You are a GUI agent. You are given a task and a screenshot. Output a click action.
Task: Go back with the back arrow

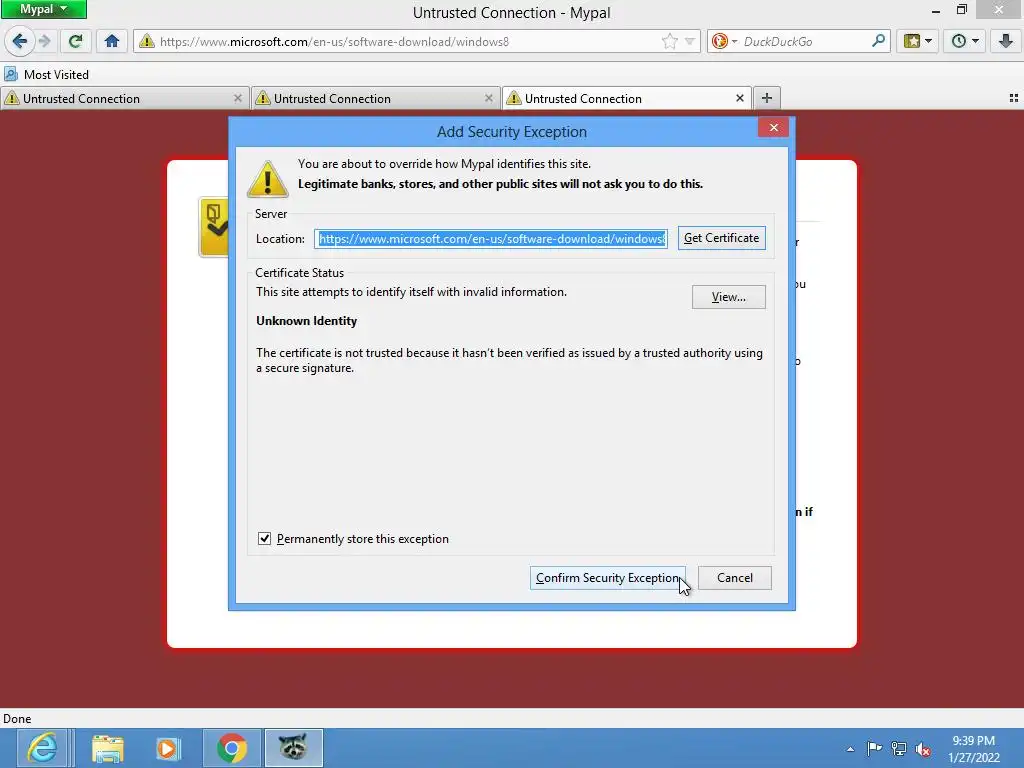pyautogui.click(x=19, y=41)
